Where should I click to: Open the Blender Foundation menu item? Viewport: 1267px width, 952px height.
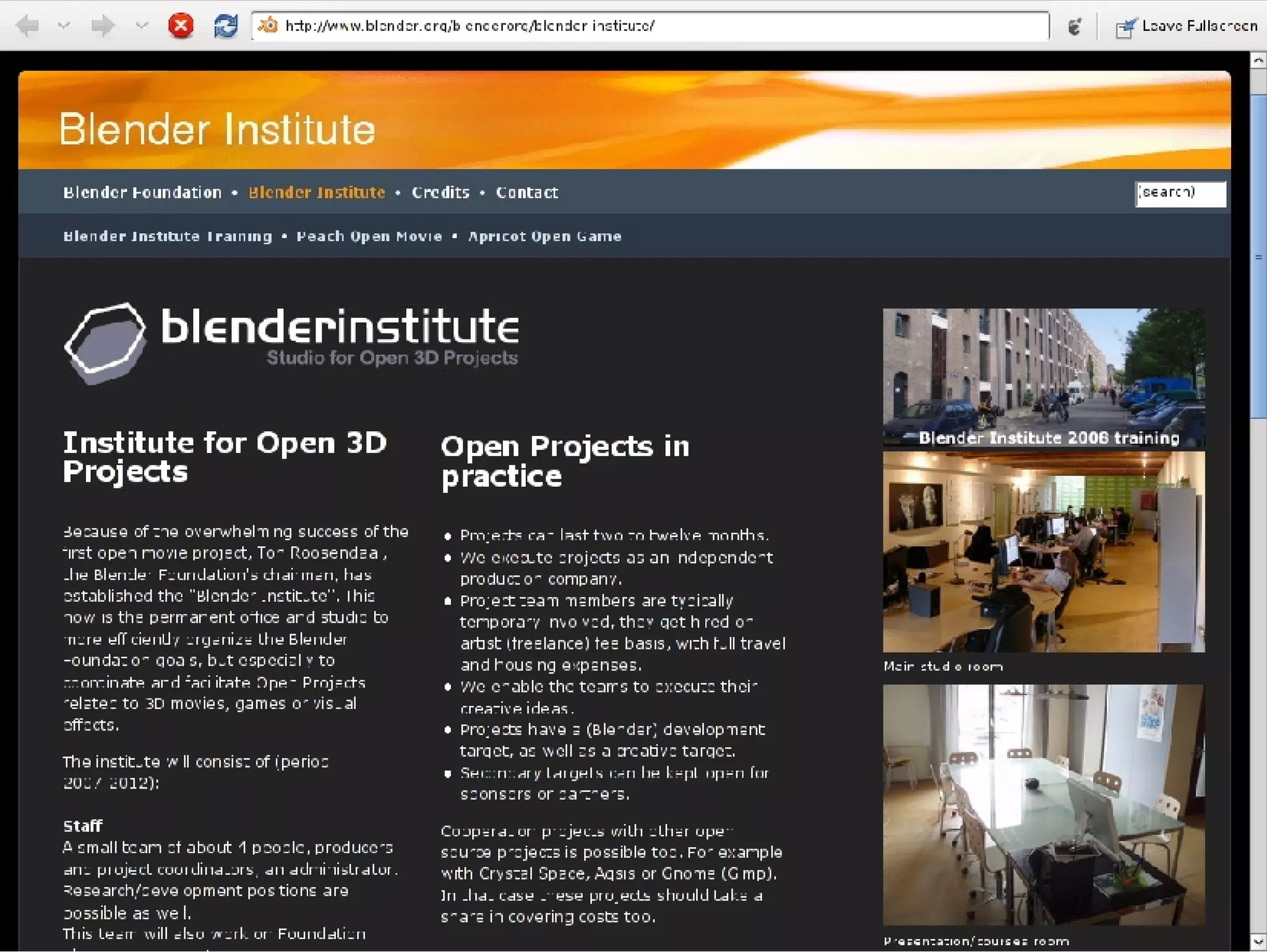coord(142,193)
